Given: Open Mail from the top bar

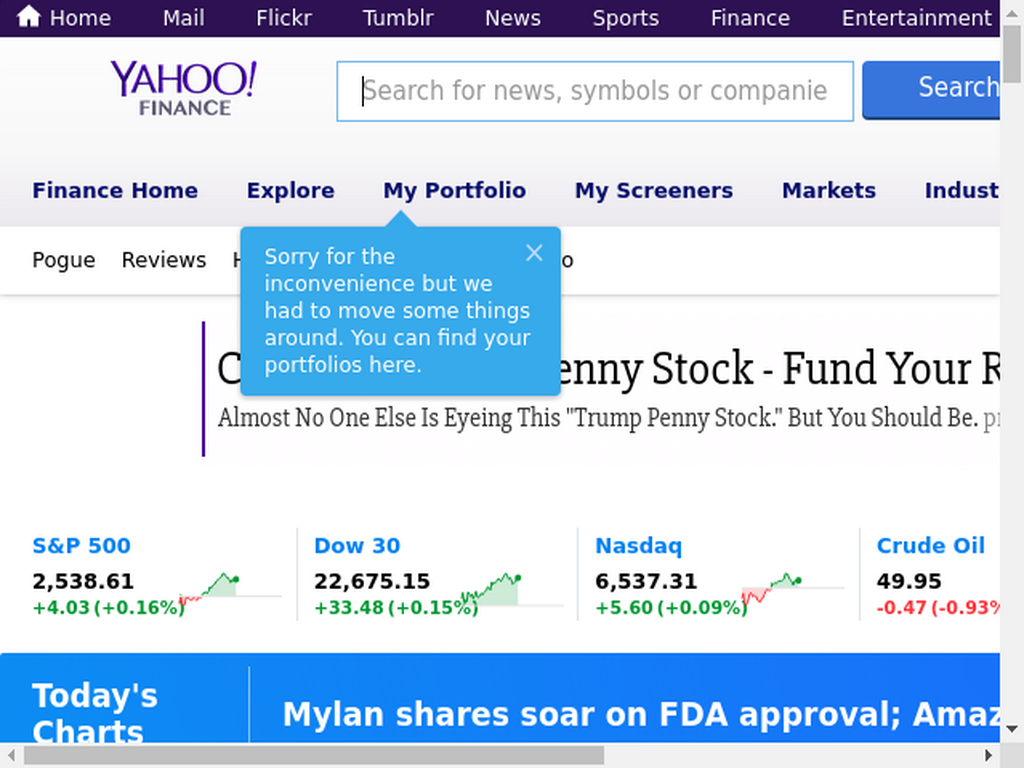Looking at the screenshot, I should [x=184, y=18].
